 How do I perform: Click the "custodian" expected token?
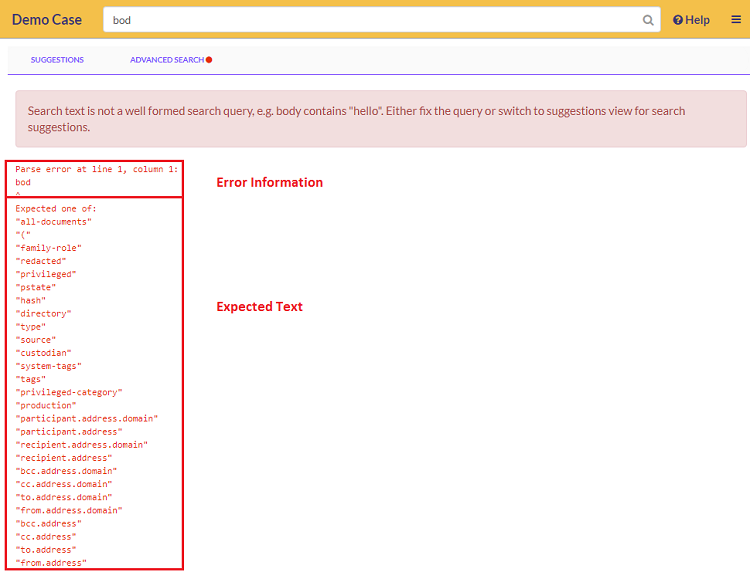click(43, 353)
